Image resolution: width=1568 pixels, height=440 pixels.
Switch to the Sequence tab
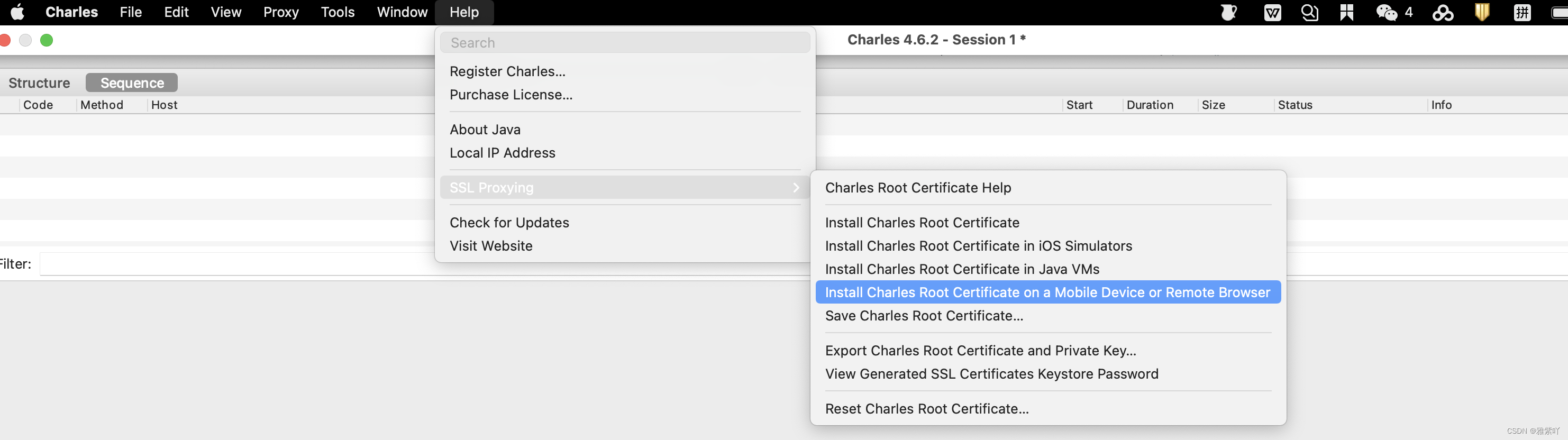pos(132,83)
